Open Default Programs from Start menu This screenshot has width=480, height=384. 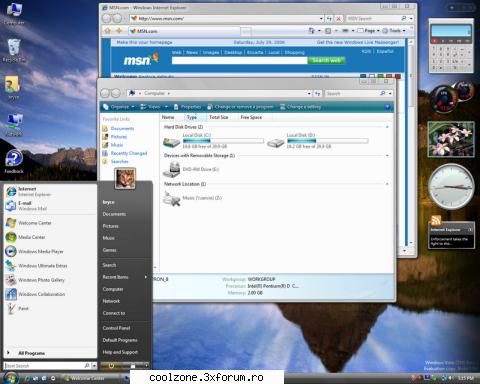[120, 340]
